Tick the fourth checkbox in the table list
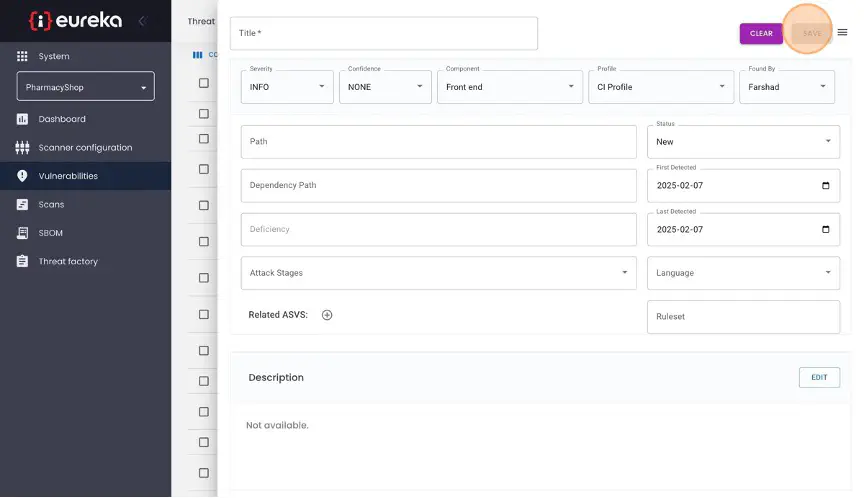Image resolution: width=864 pixels, height=498 pixels. click(204, 169)
